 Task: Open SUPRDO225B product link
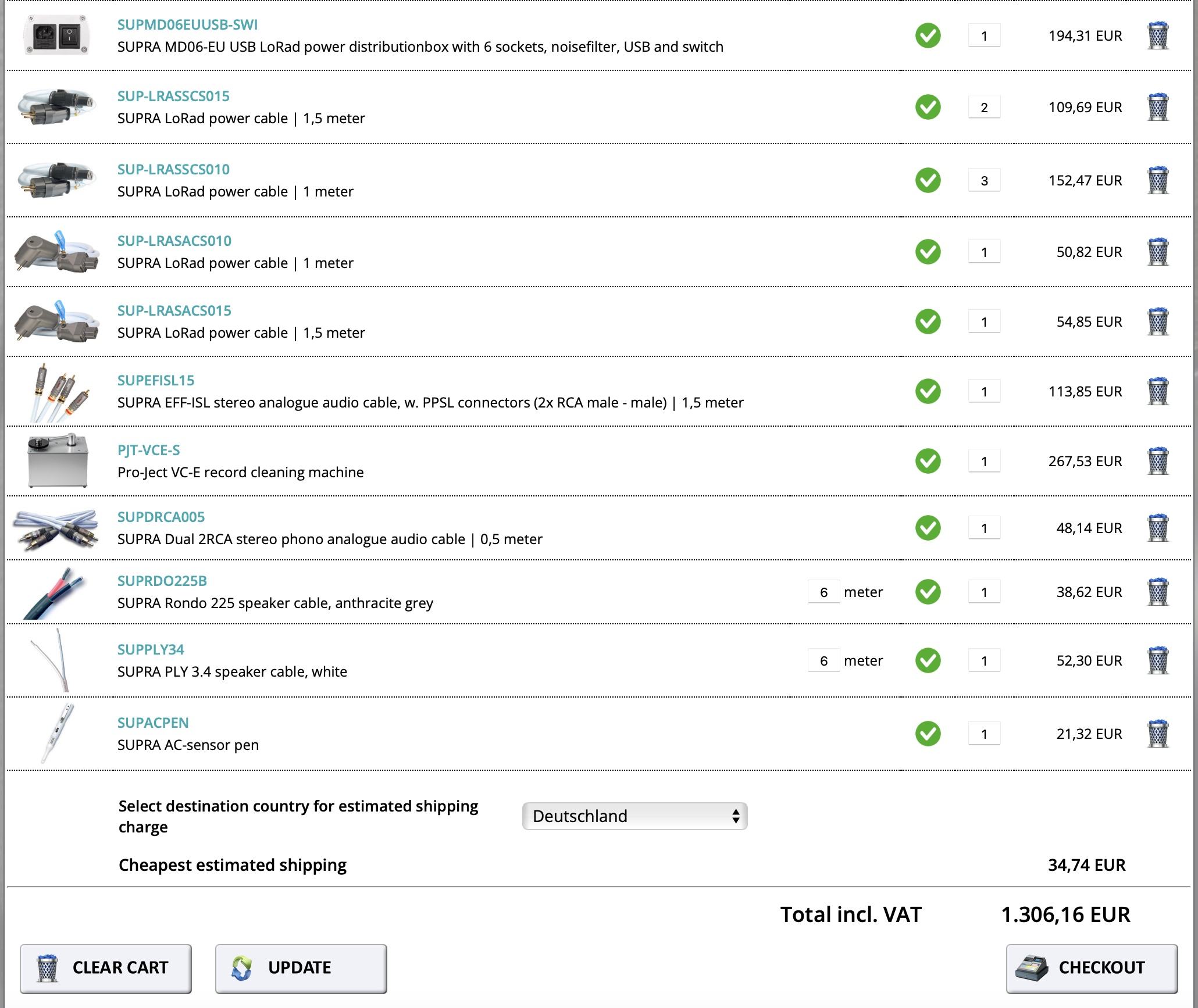pyautogui.click(x=162, y=581)
